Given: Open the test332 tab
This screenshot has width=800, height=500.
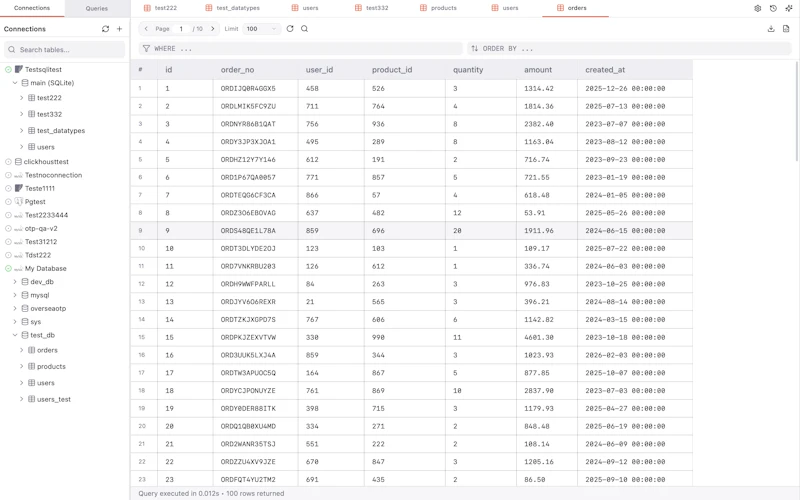Looking at the screenshot, I should tap(372, 8).
